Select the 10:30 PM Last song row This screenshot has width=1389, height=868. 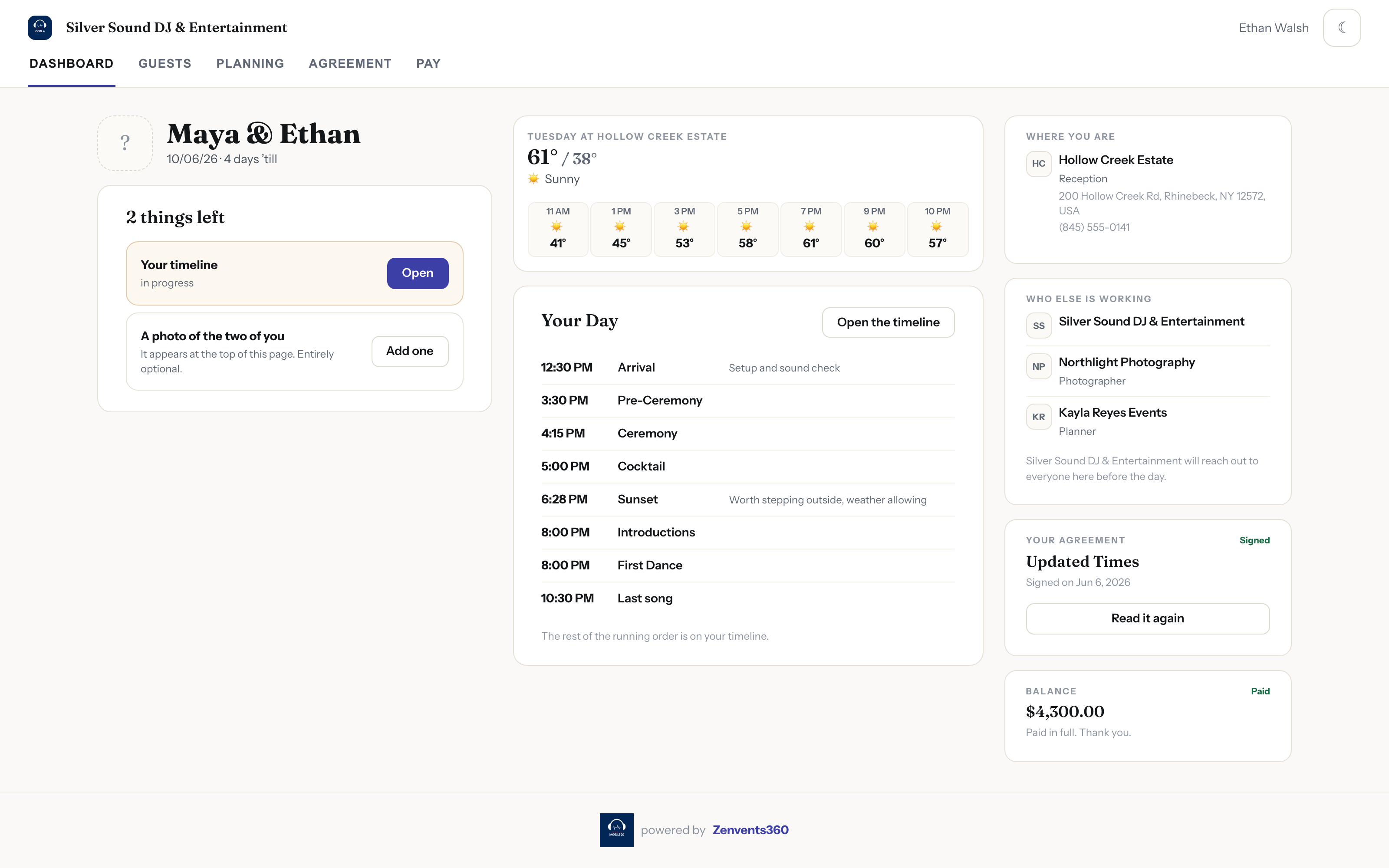[748, 598]
